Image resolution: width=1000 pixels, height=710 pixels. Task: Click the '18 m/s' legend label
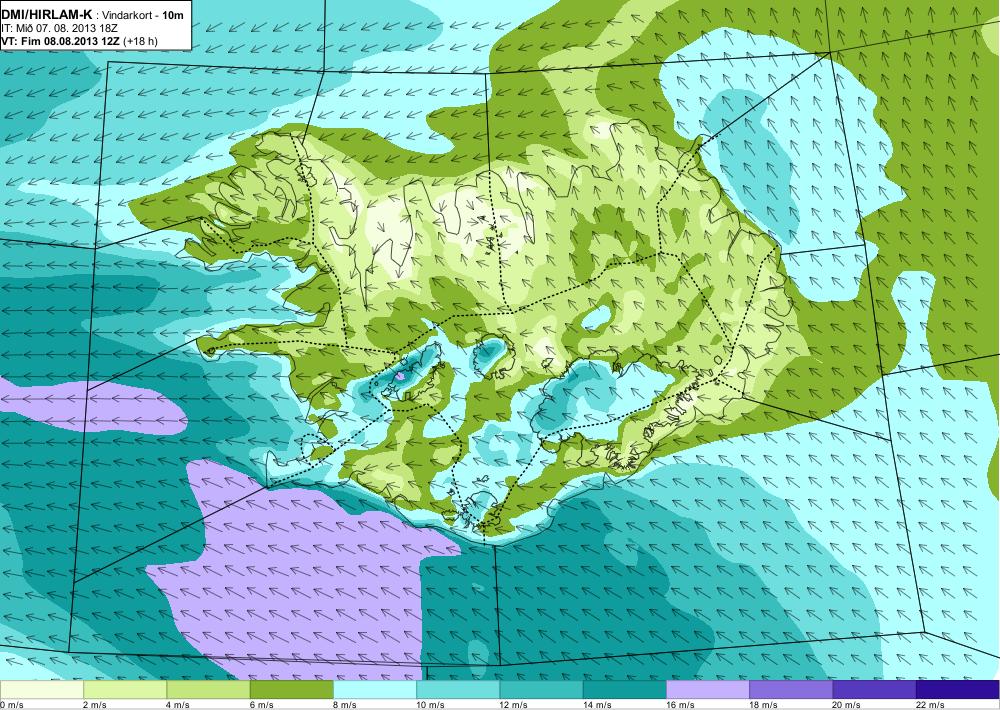point(763,705)
